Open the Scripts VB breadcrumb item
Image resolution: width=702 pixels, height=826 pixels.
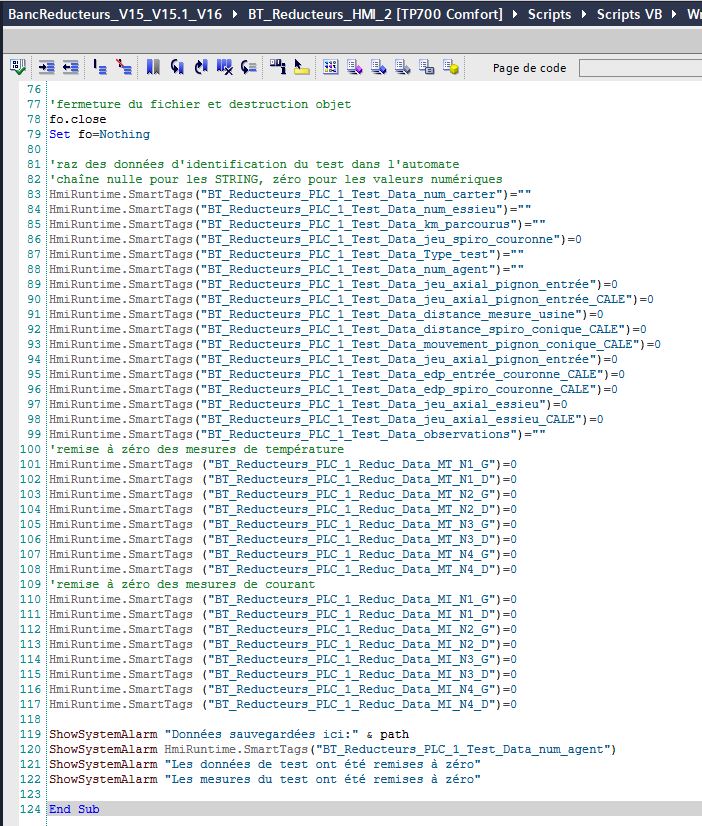(x=632, y=15)
